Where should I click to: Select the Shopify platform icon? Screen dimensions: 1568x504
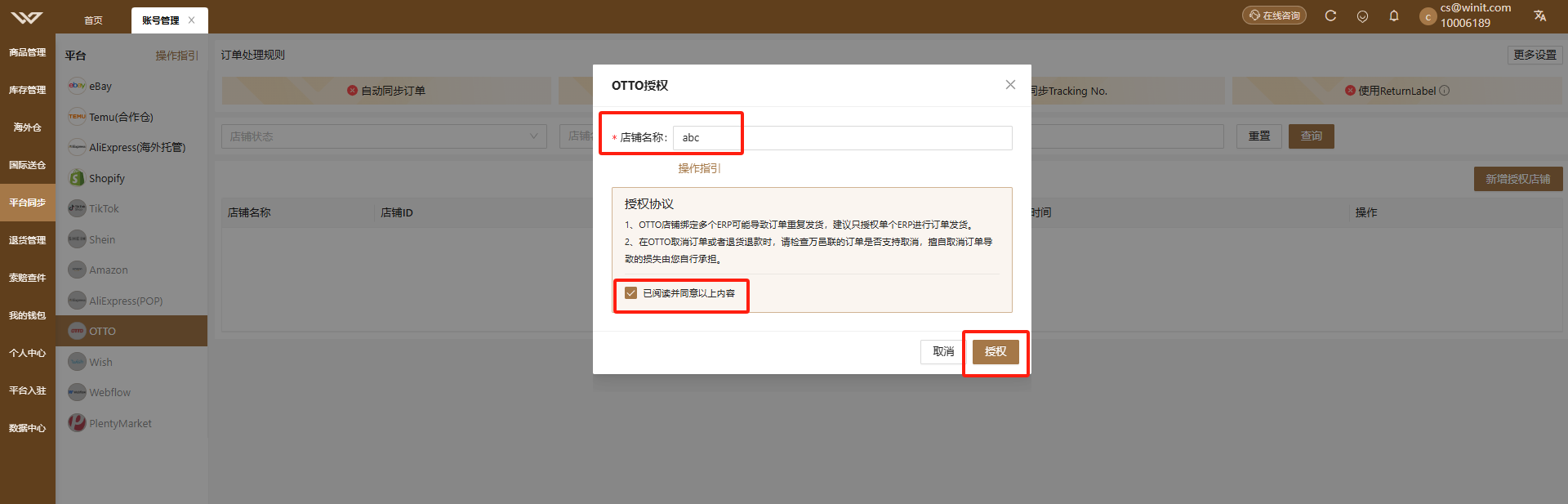pyautogui.click(x=77, y=178)
